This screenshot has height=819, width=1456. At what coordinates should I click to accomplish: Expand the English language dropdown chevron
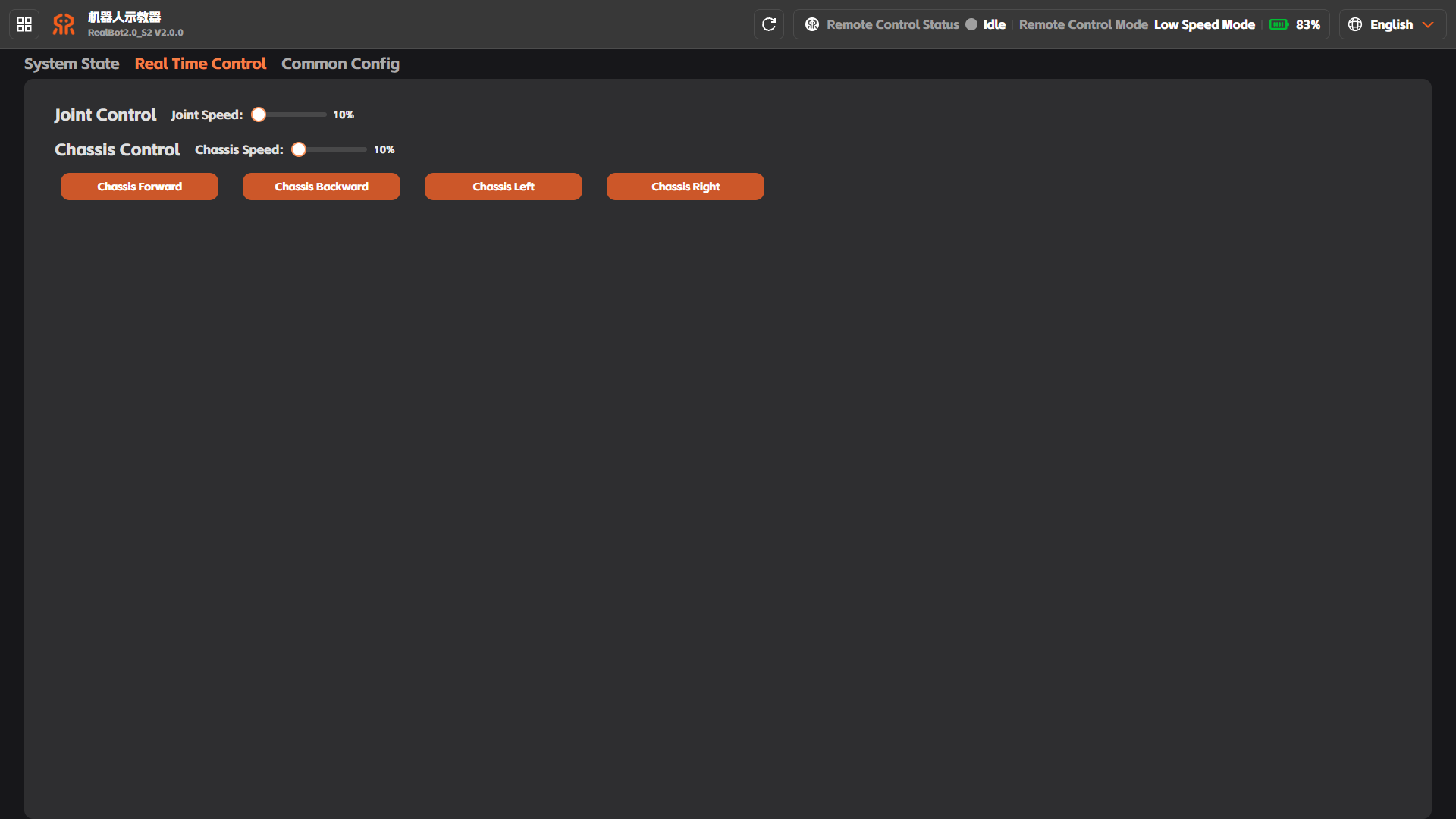click(1428, 24)
